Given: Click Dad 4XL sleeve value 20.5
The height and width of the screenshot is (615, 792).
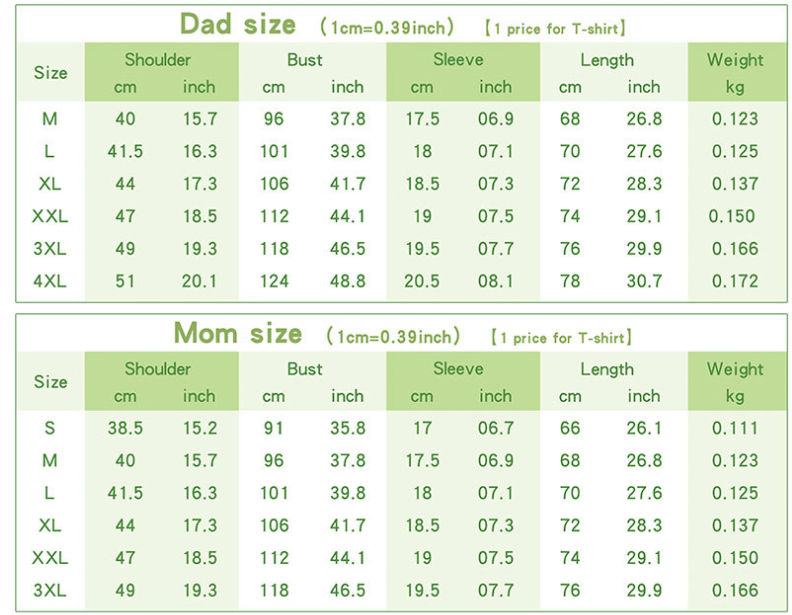Looking at the screenshot, I should pos(422,281).
